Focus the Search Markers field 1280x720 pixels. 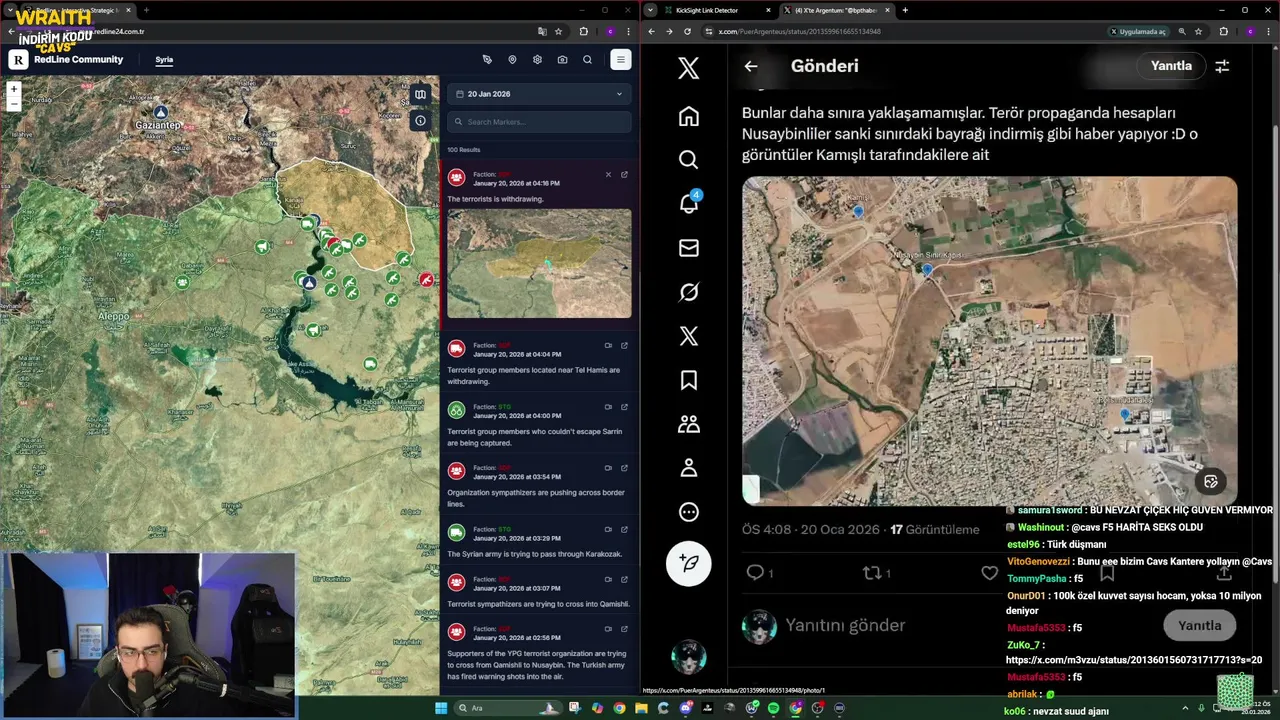(x=539, y=122)
